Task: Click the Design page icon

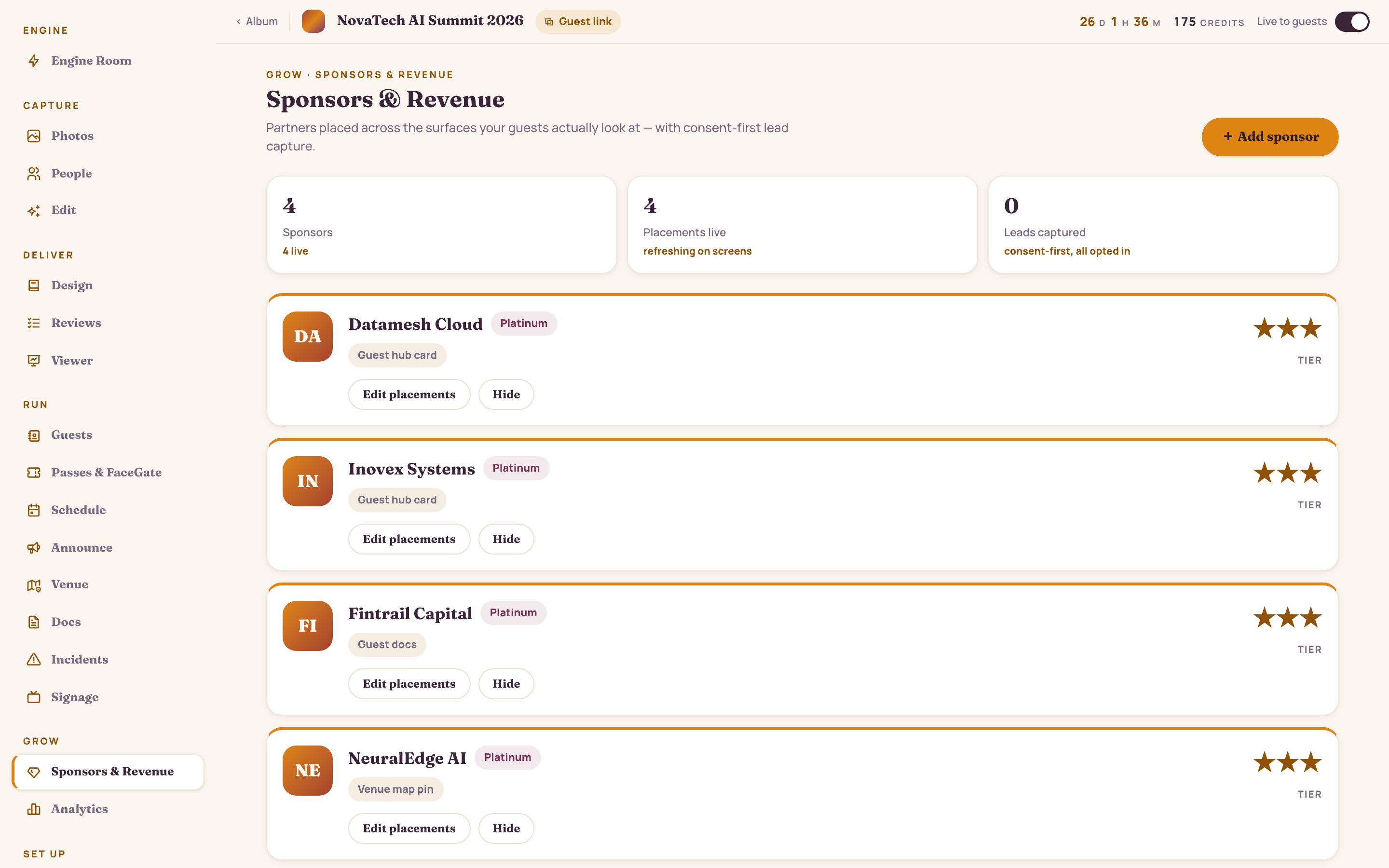Action: tap(34, 285)
